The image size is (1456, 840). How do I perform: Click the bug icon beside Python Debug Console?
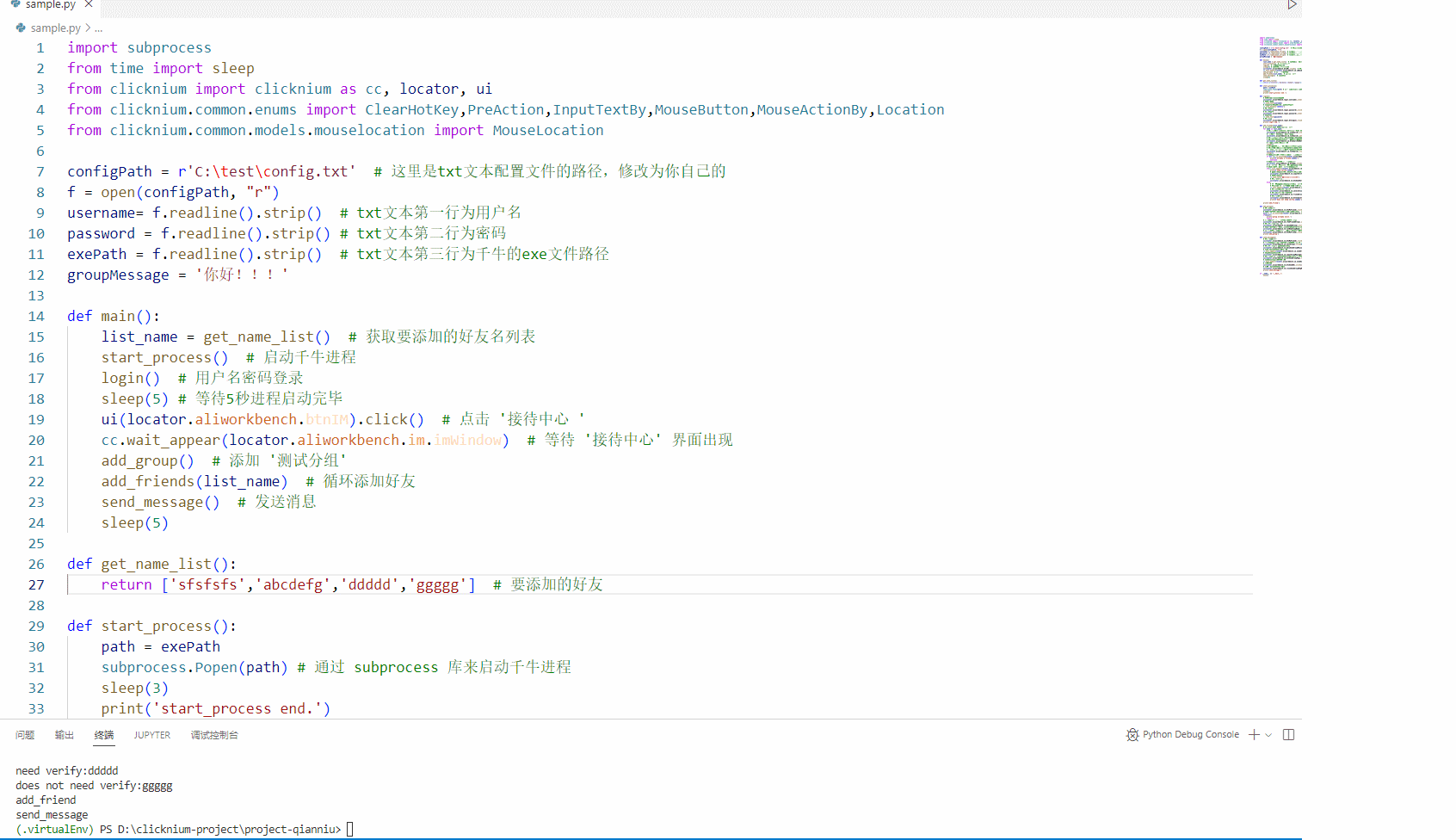coord(1132,735)
